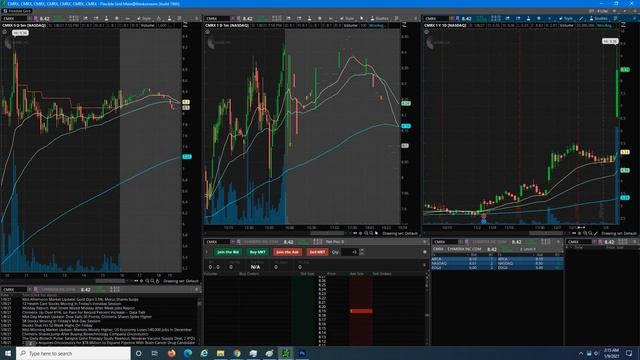This screenshot has width=640, height=360.
Task: Click the Join the Bid button
Action: pos(228,252)
